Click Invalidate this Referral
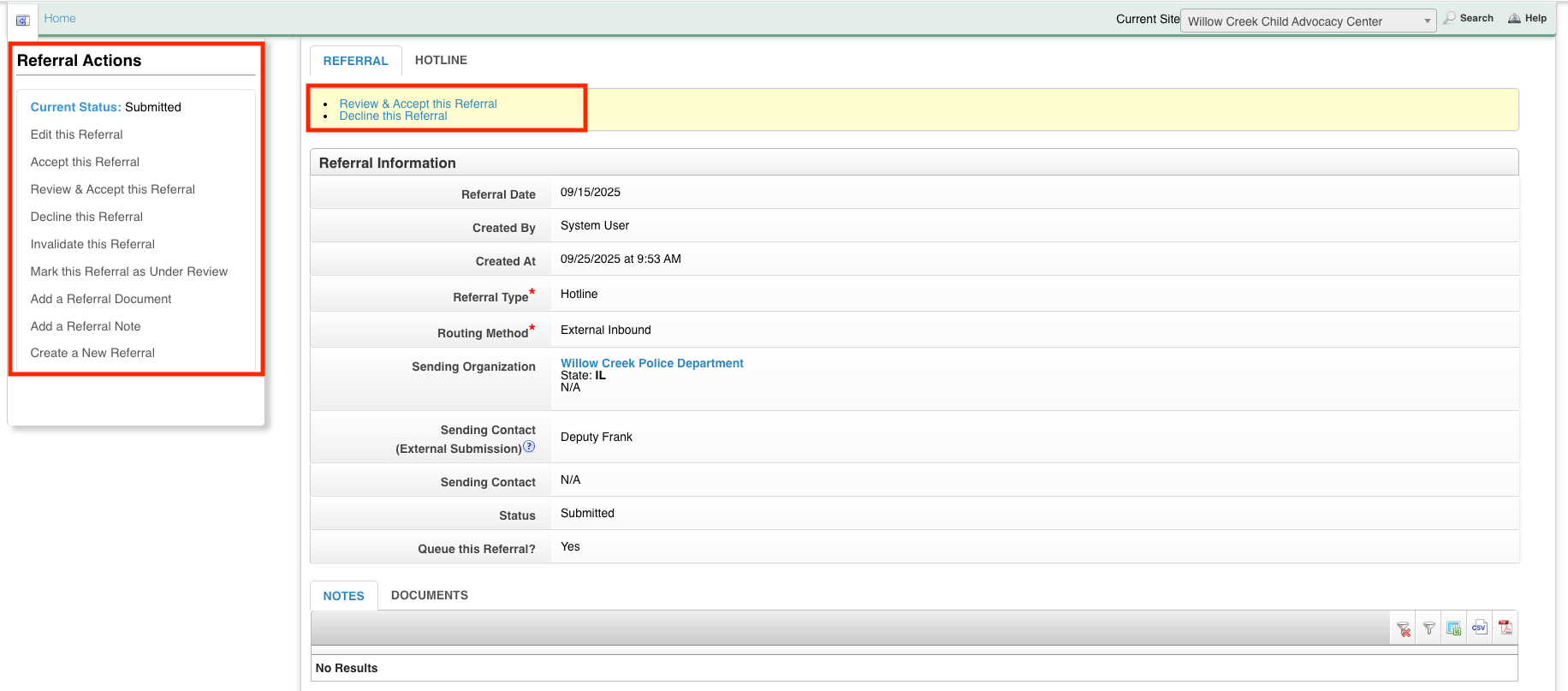The image size is (1568, 691). click(x=92, y=244)
